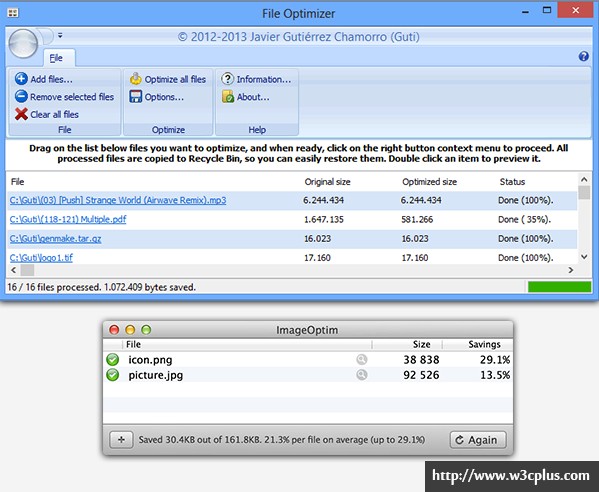Open the (118-121) Multiple.pdf link

click(x=68, y=219)
